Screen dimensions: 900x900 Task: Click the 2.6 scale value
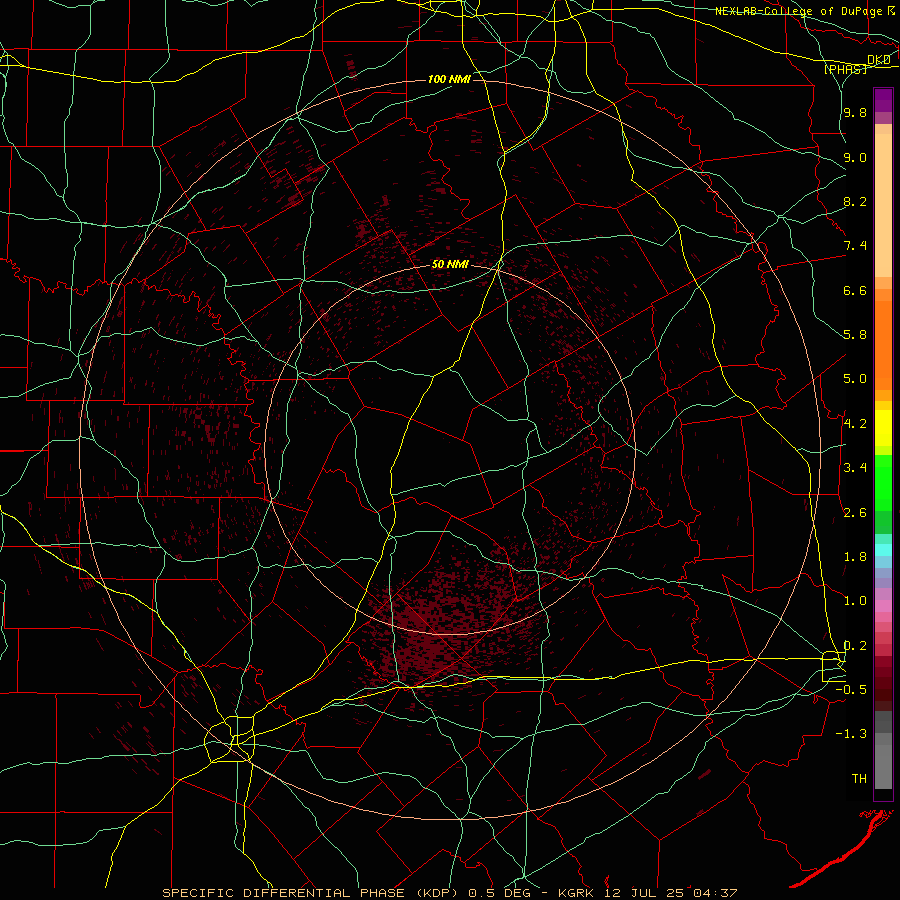pos(855,513)
